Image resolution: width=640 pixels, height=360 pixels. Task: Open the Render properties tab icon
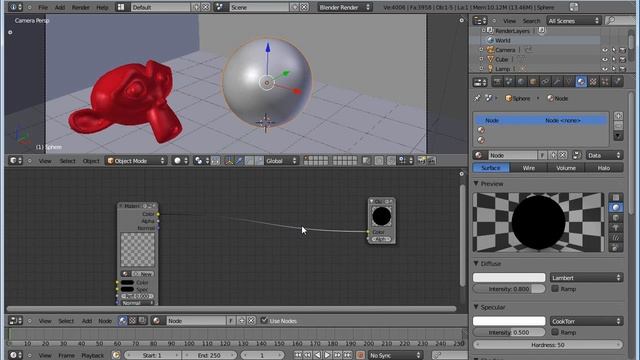pos(497,82)
